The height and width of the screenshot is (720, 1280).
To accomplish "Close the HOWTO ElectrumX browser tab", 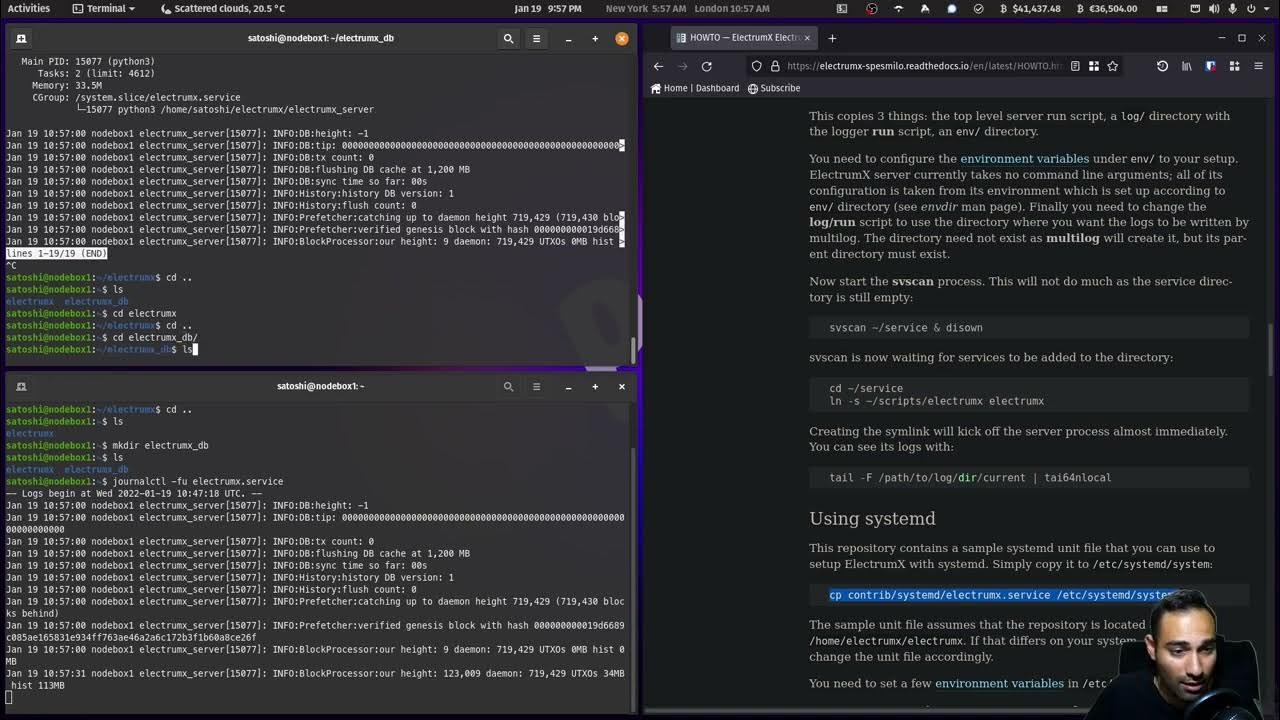I will click(x=807, y=38).
